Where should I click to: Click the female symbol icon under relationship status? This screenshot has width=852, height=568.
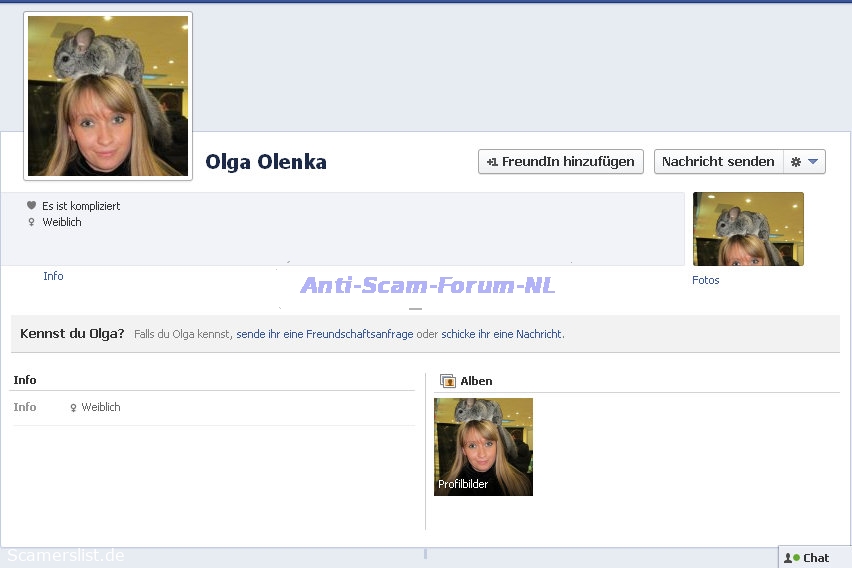tap(31, 222)
